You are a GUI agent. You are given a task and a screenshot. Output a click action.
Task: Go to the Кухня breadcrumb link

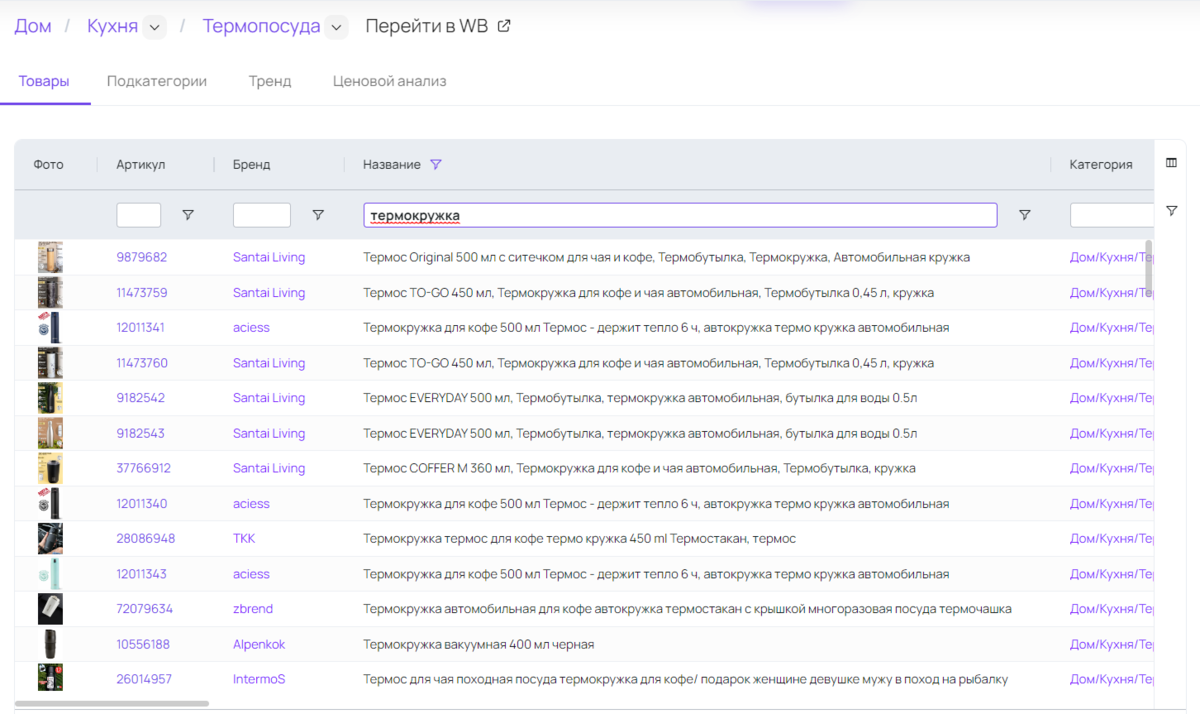112,27
